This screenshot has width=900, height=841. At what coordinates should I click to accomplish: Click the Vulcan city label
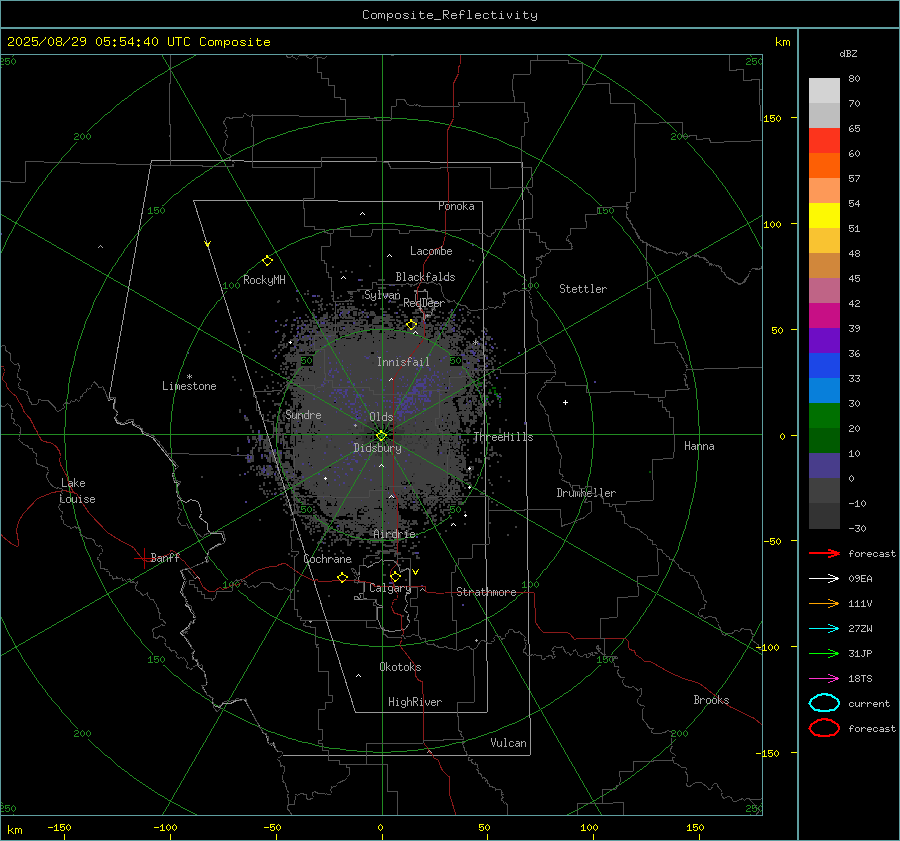click(x=508, y=743)
